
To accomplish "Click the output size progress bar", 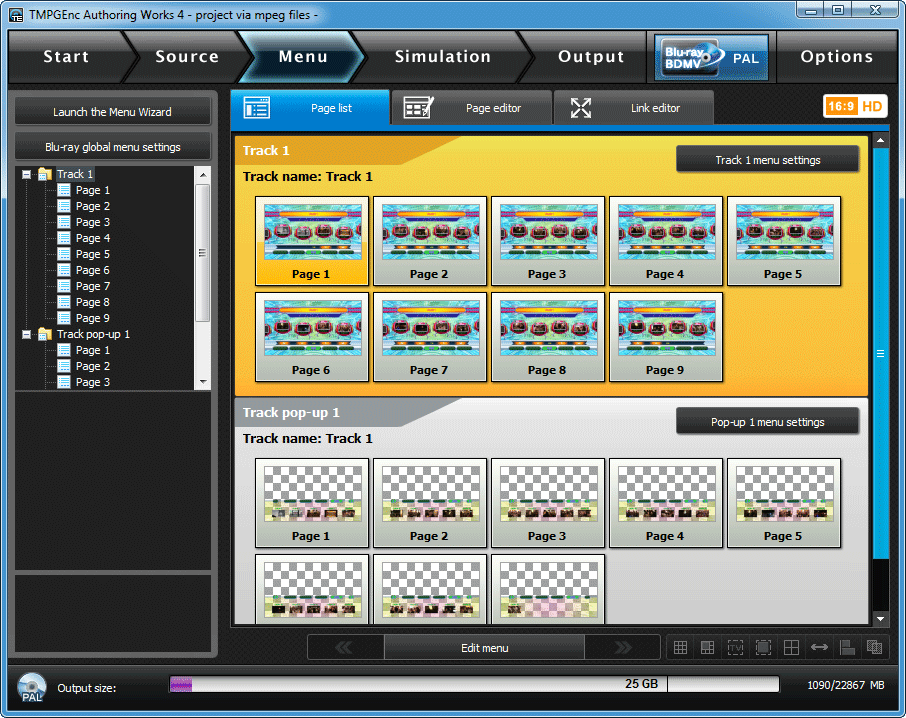I will (x=474, y=684).
